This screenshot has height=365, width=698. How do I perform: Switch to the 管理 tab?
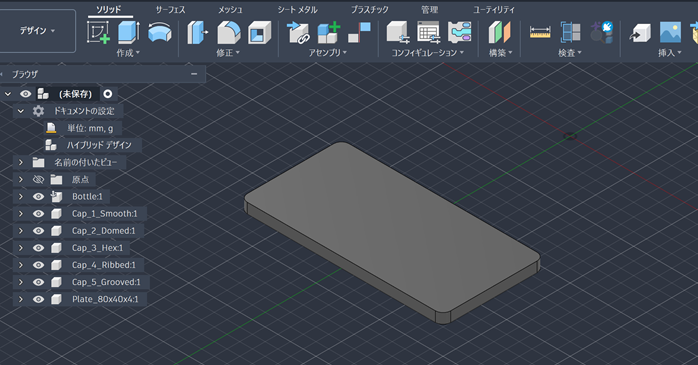click(430, 9)
